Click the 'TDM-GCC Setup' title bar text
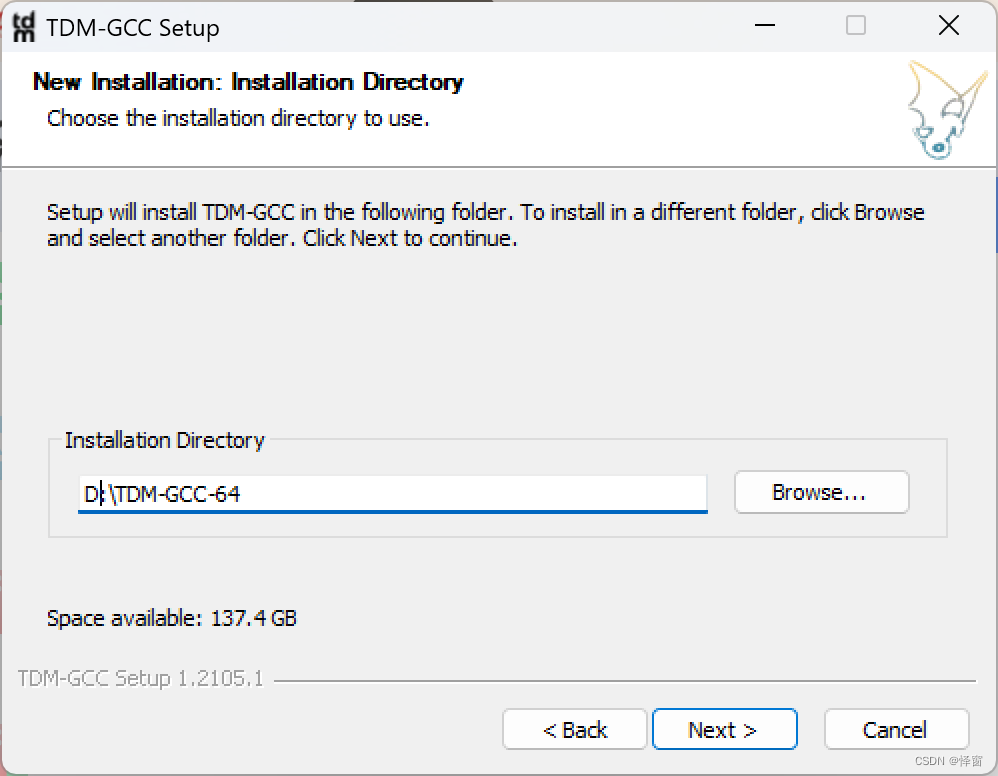Screen dimensions: 998x776 pyautogui.click(x=133, y=28)
